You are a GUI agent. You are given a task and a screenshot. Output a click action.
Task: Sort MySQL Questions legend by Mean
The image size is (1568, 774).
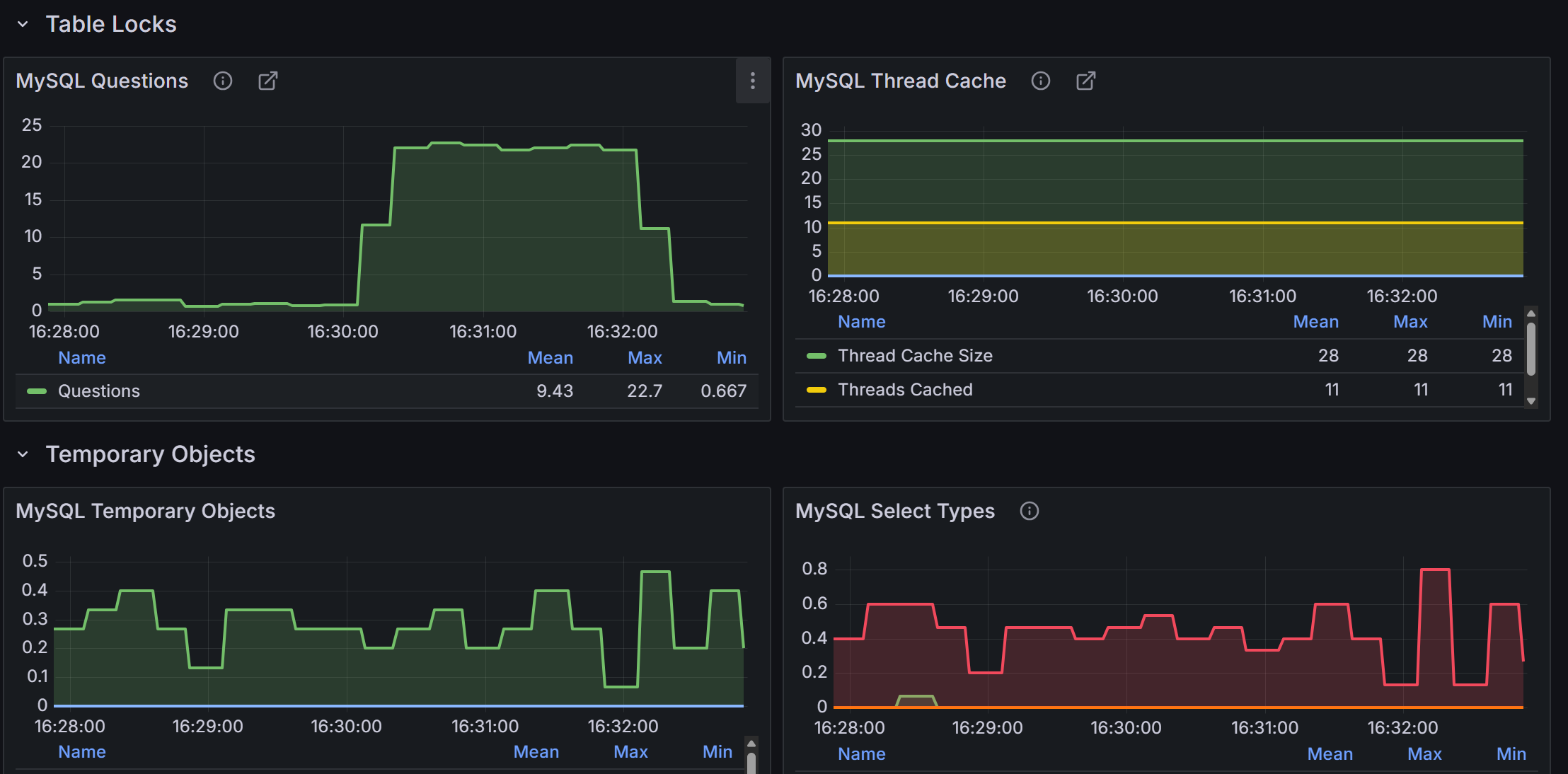click(x=550, y=358)
